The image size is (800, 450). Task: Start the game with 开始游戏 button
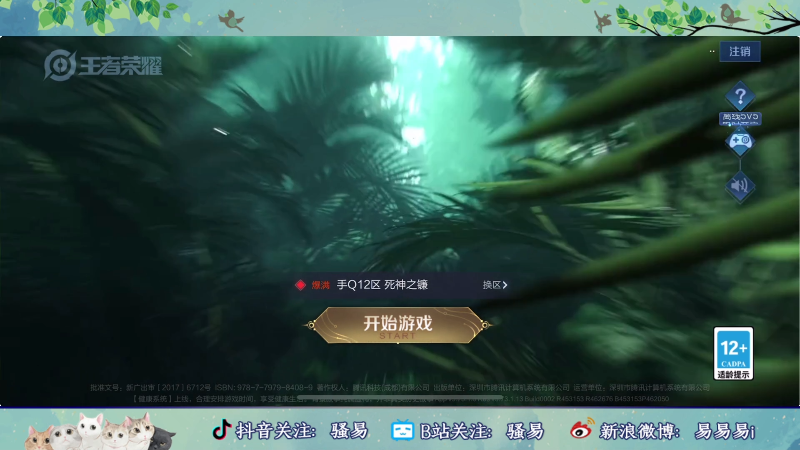(398, 325)
